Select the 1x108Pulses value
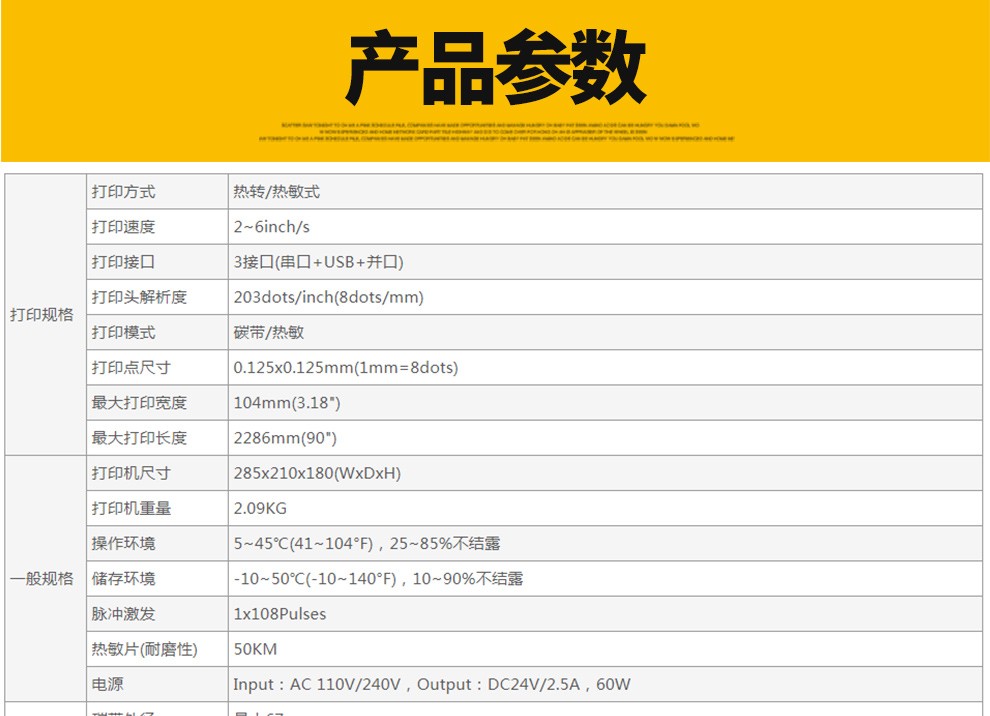990x716 pixels. coord(280,614)
